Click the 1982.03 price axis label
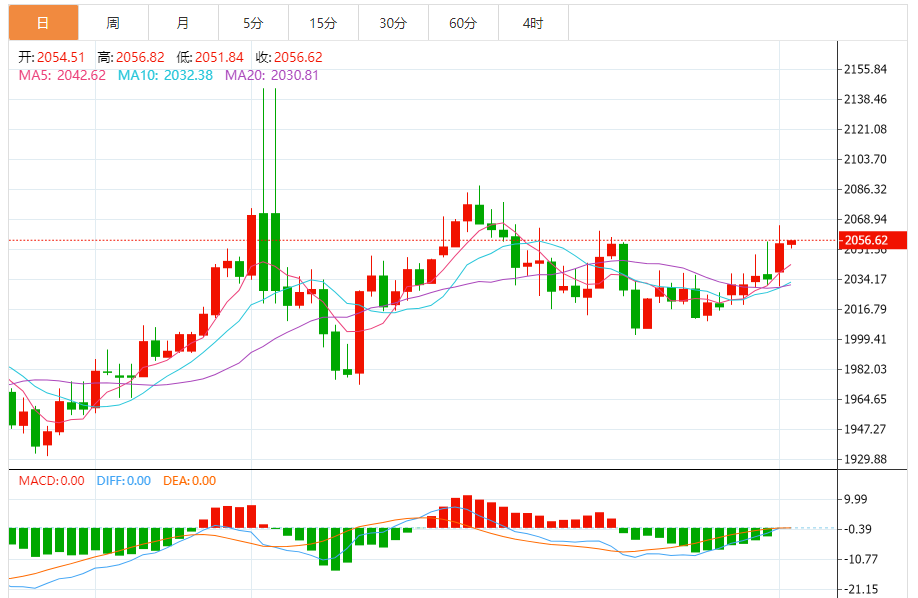 [865, 369]
